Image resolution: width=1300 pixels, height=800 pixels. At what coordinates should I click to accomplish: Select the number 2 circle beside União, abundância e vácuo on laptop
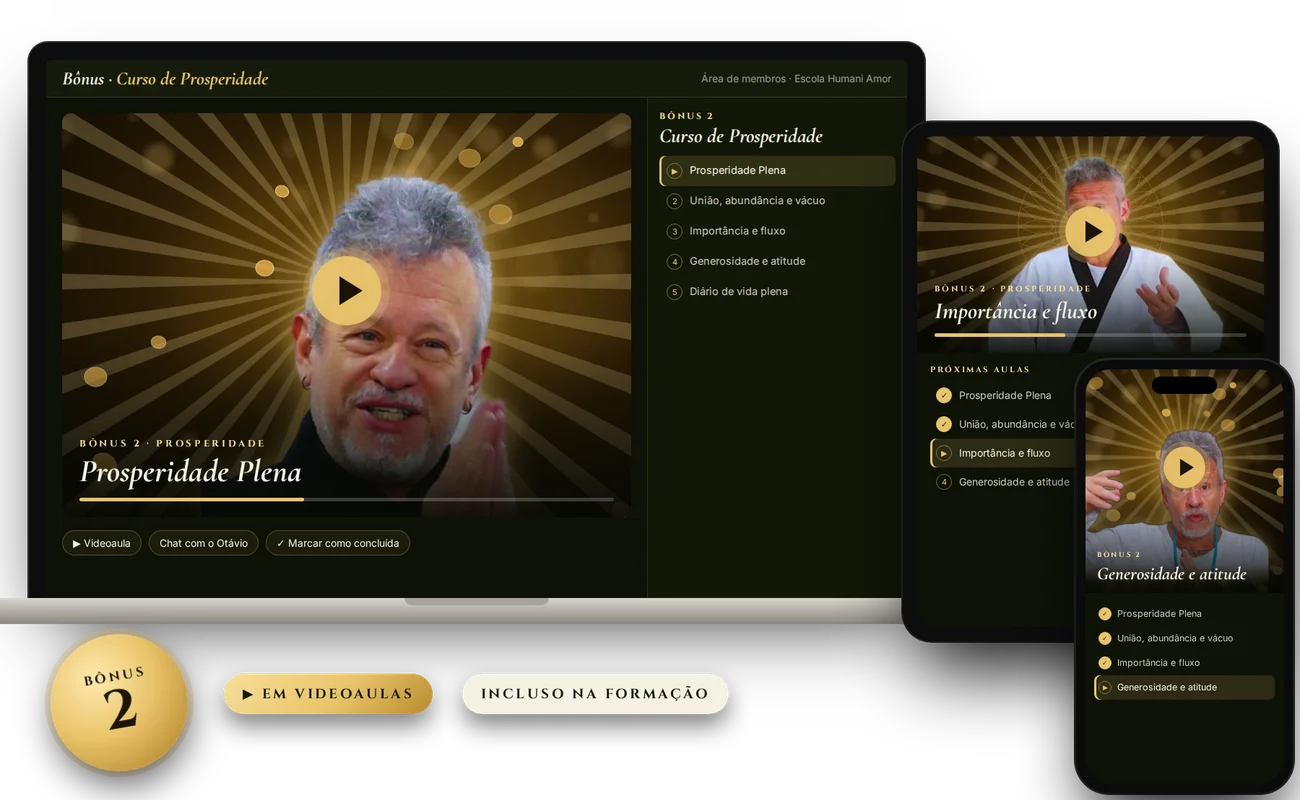(x=674, y=201)
